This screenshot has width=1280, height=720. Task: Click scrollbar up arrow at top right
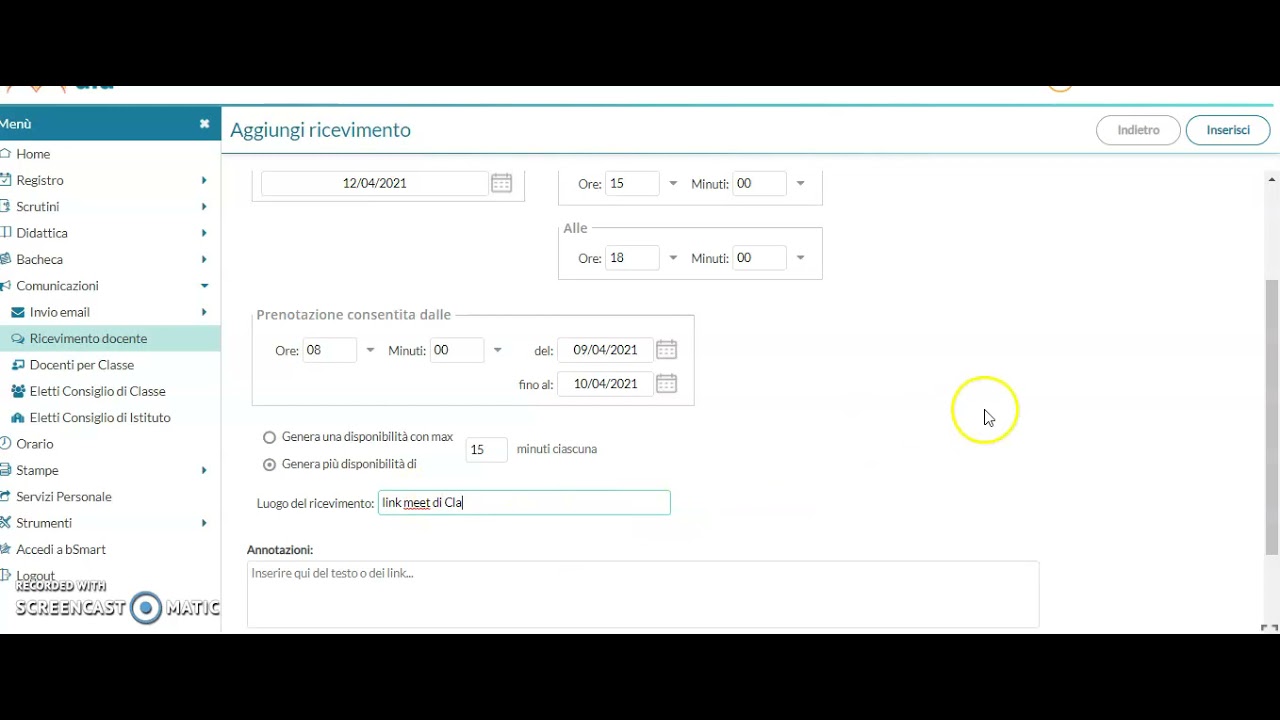(x=1272, y=179)
